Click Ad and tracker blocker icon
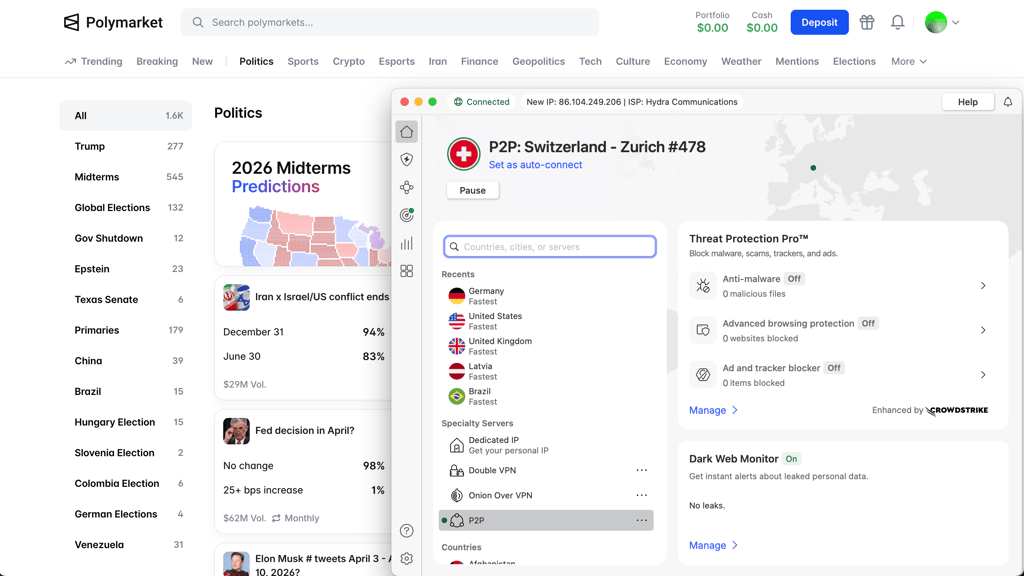1024x576 pixels. (x=703, y=375)
